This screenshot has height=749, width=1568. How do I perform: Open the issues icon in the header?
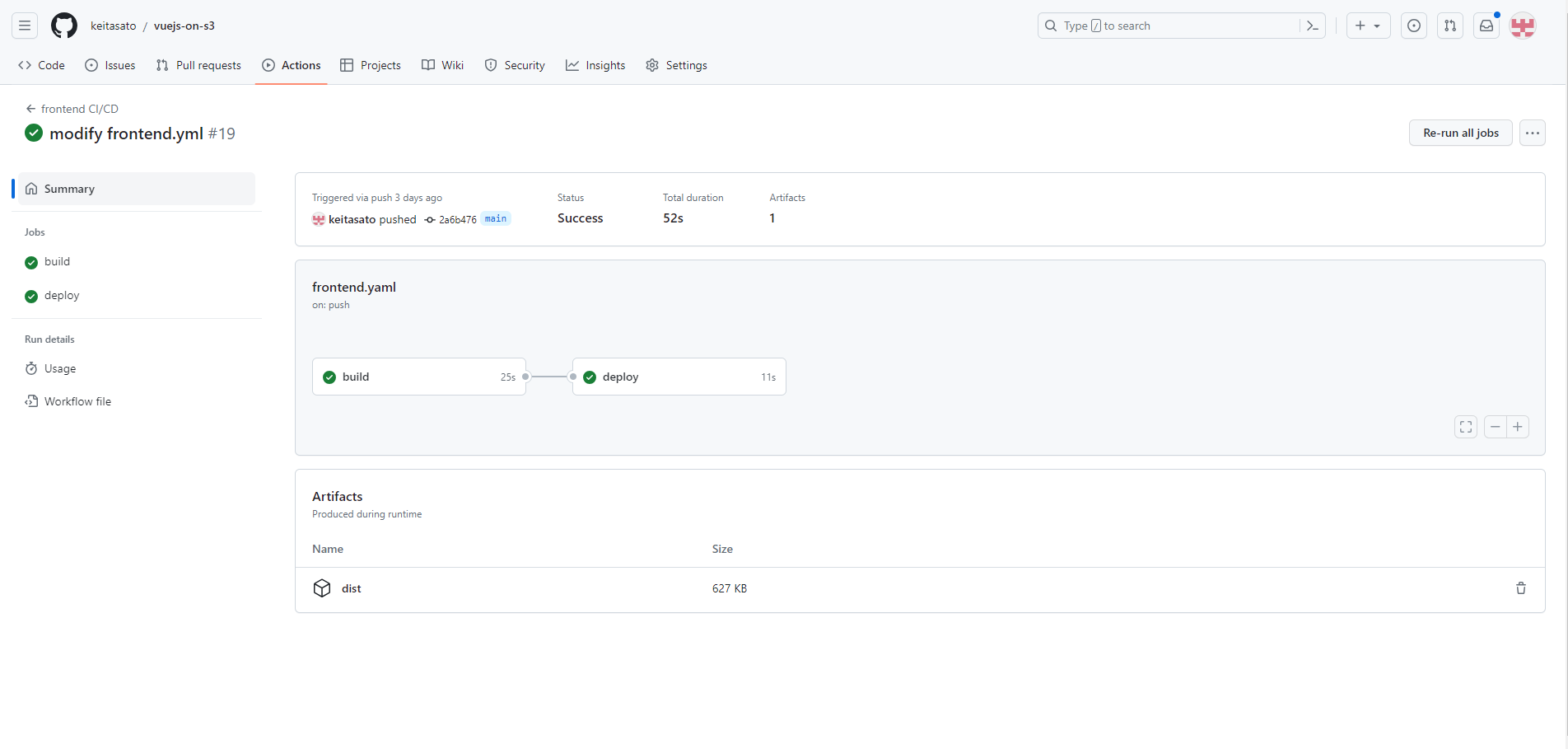1414,26
